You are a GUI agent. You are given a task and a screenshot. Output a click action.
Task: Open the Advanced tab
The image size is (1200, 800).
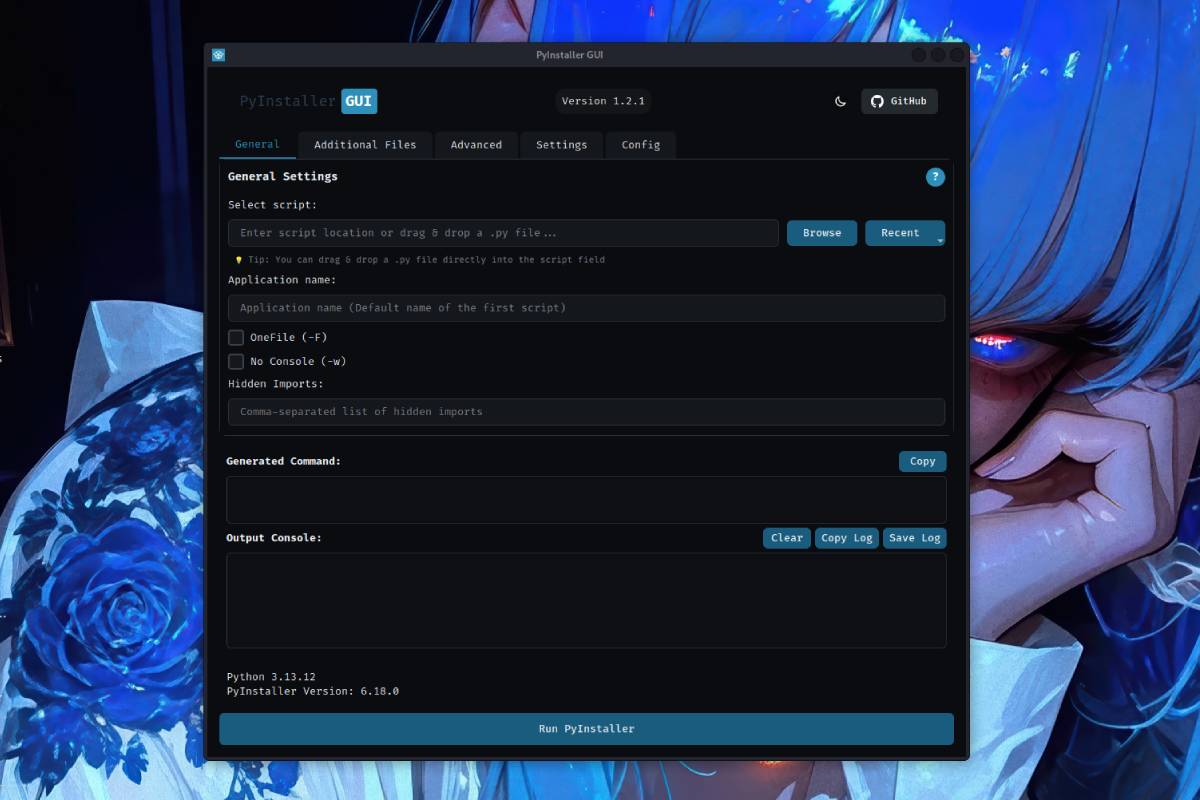tap(476, 145)
